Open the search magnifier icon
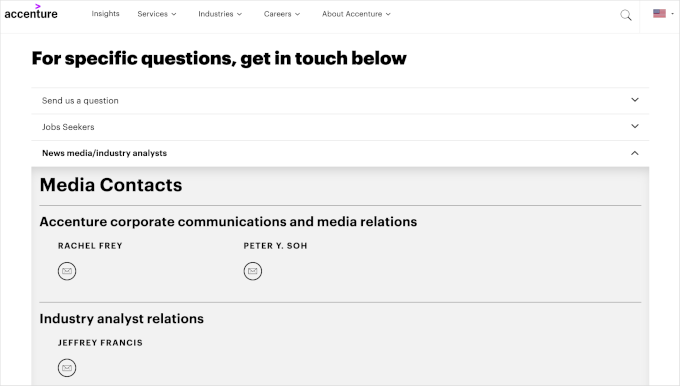Screen dimensions: 680x386 [625, 15]
